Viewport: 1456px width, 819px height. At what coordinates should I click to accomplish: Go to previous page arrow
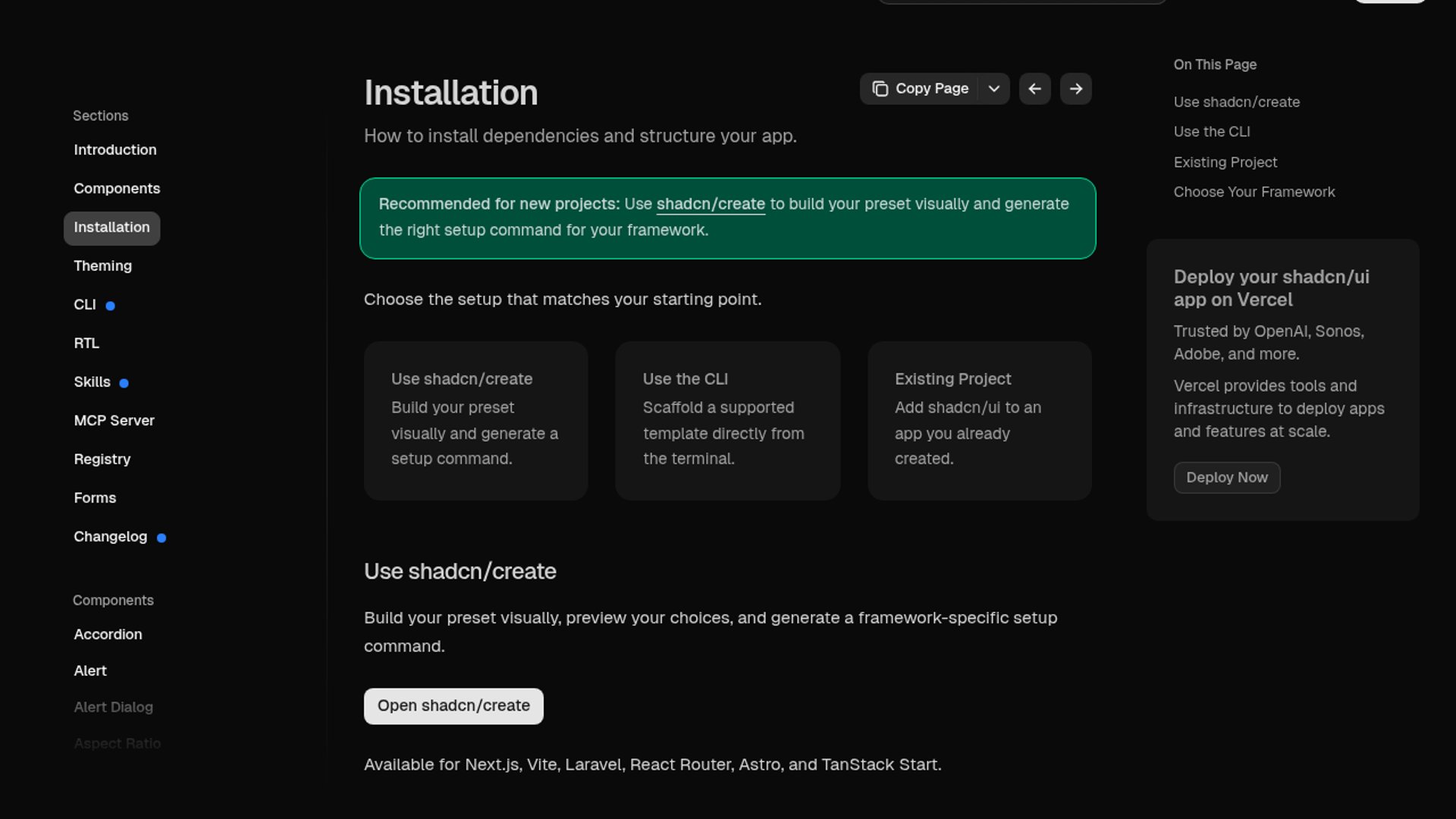1034,89
